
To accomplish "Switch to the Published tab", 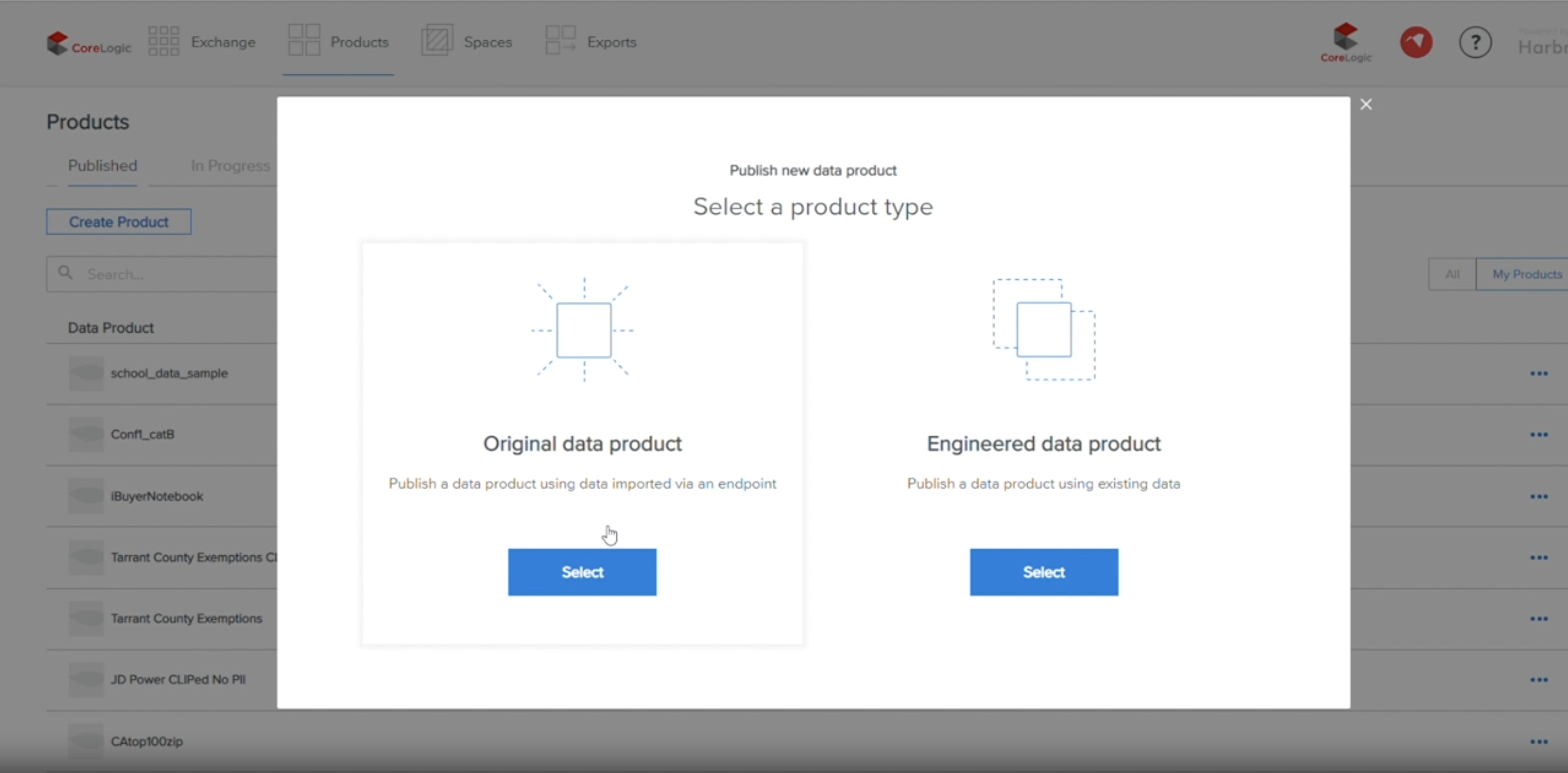I will [102, 166].
